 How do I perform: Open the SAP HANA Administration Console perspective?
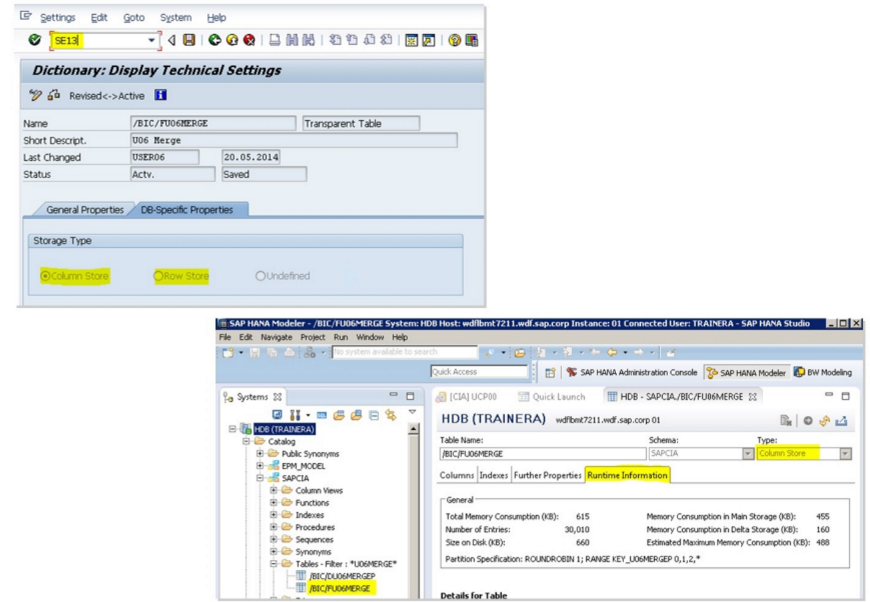pyautogui.click(x=632, y=373)
